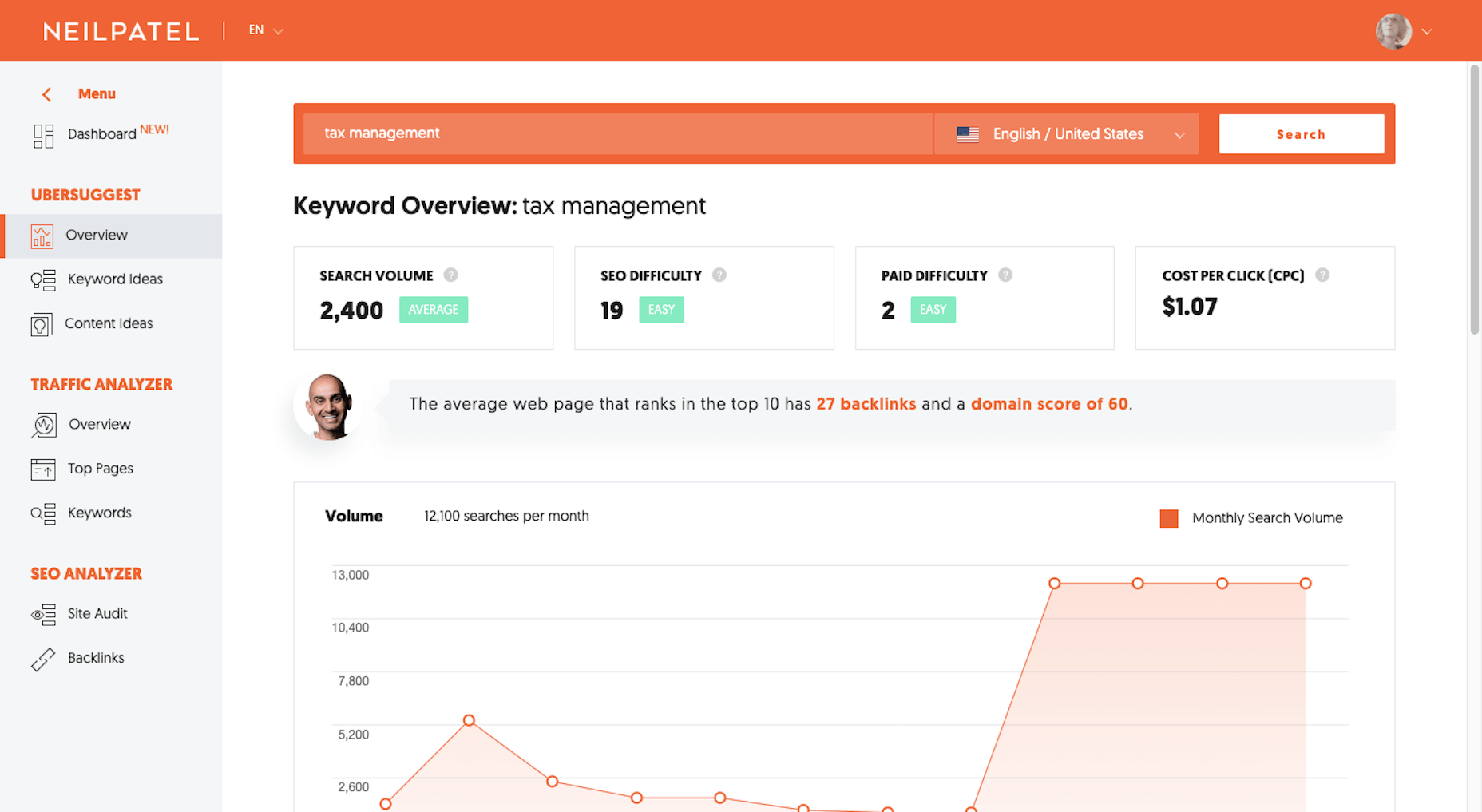
Task: Click Paid Difficulty help icon
Action: [x=1005, y=275]
